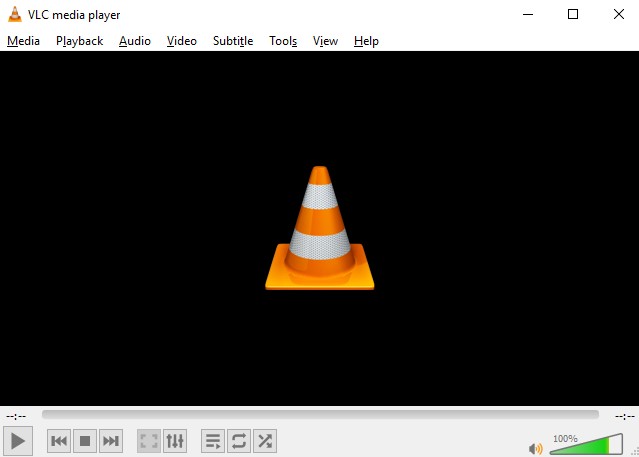Skip to next media in playlist

tap(110, 441)
